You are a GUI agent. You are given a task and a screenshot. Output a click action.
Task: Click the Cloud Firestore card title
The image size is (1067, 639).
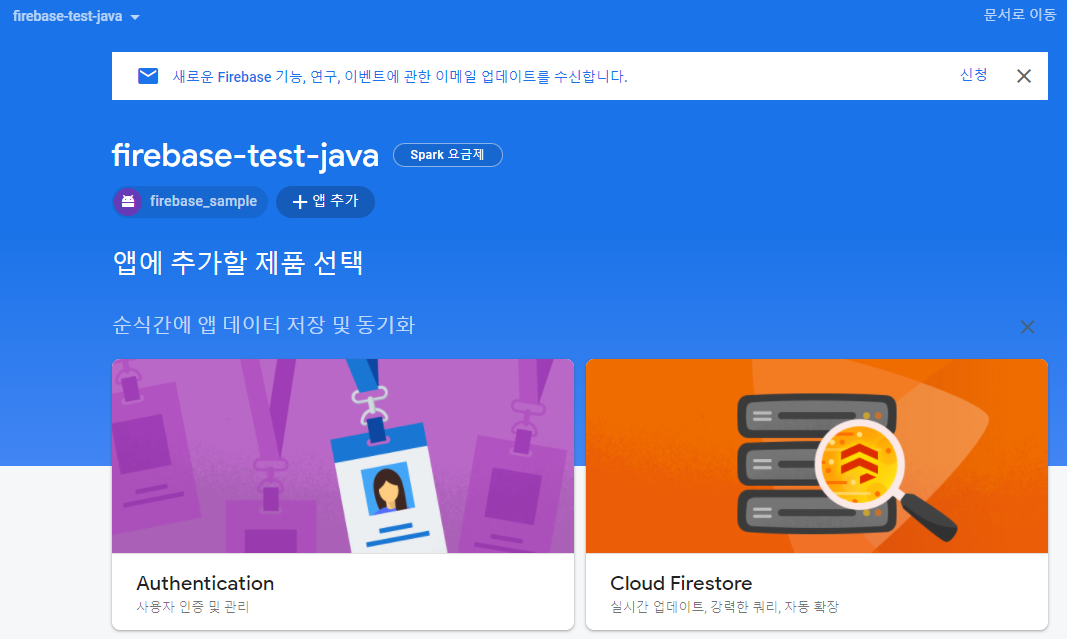[681, 583]
